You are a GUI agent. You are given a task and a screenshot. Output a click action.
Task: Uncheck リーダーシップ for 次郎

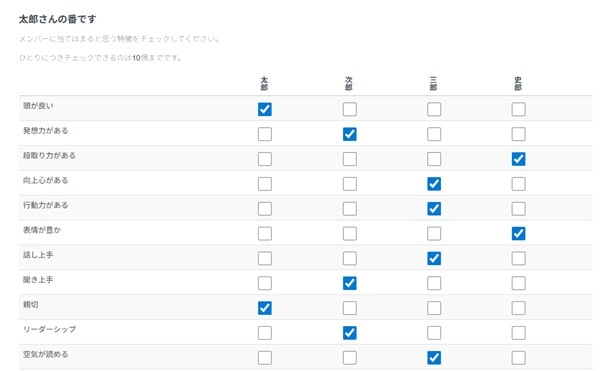[x=350, y=333]
